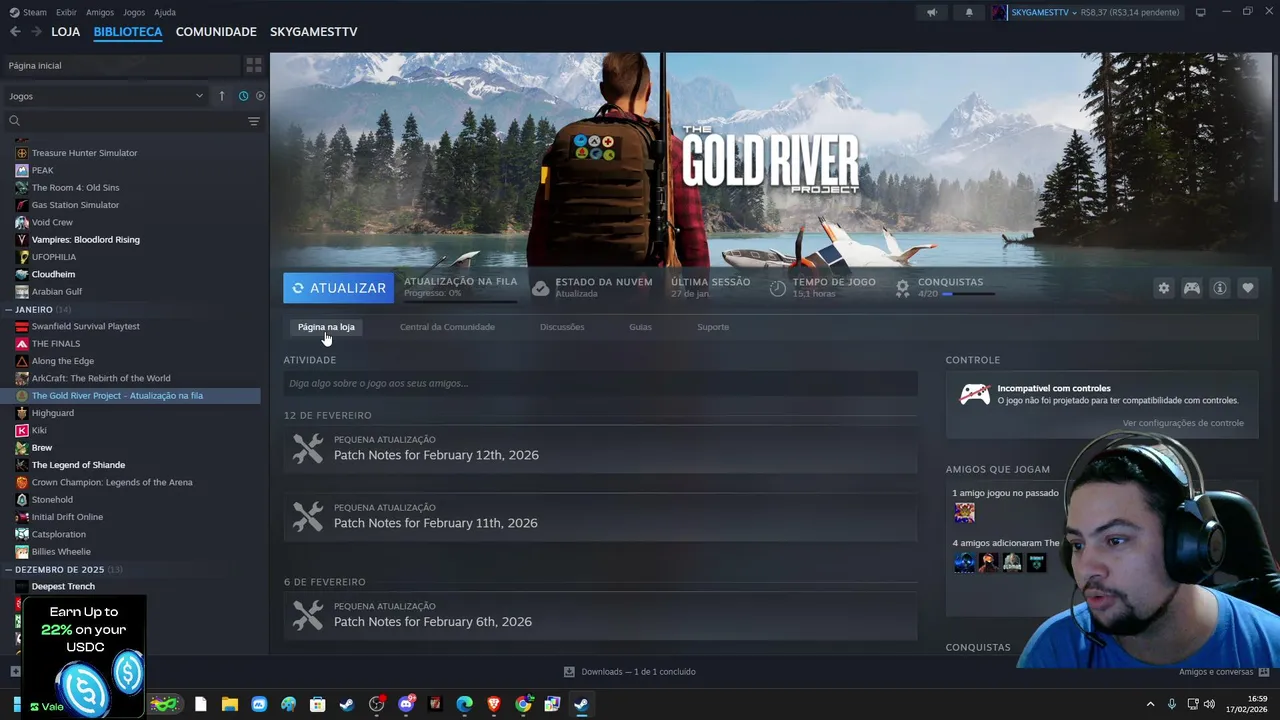1280x720 pixels.
Task: Open Patch Notes for February 11th, 2026
Action: 435,523
